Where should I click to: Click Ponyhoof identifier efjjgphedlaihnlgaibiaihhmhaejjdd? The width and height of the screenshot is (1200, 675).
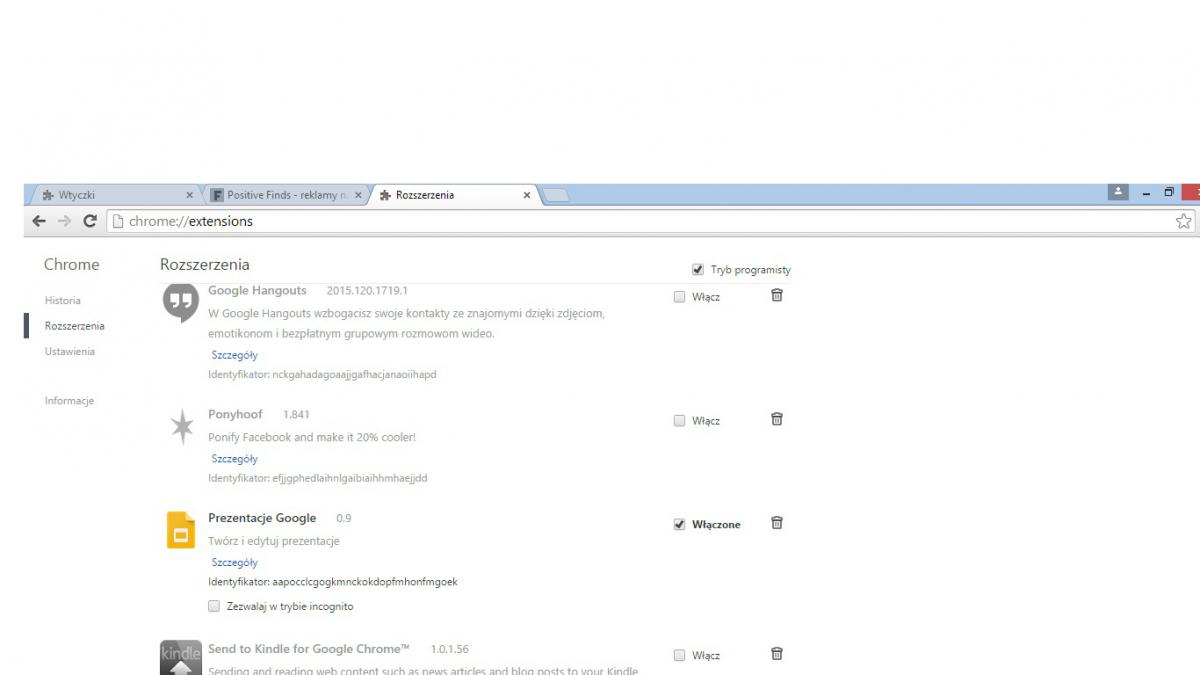pyautogui.click(x=350, y=478)
